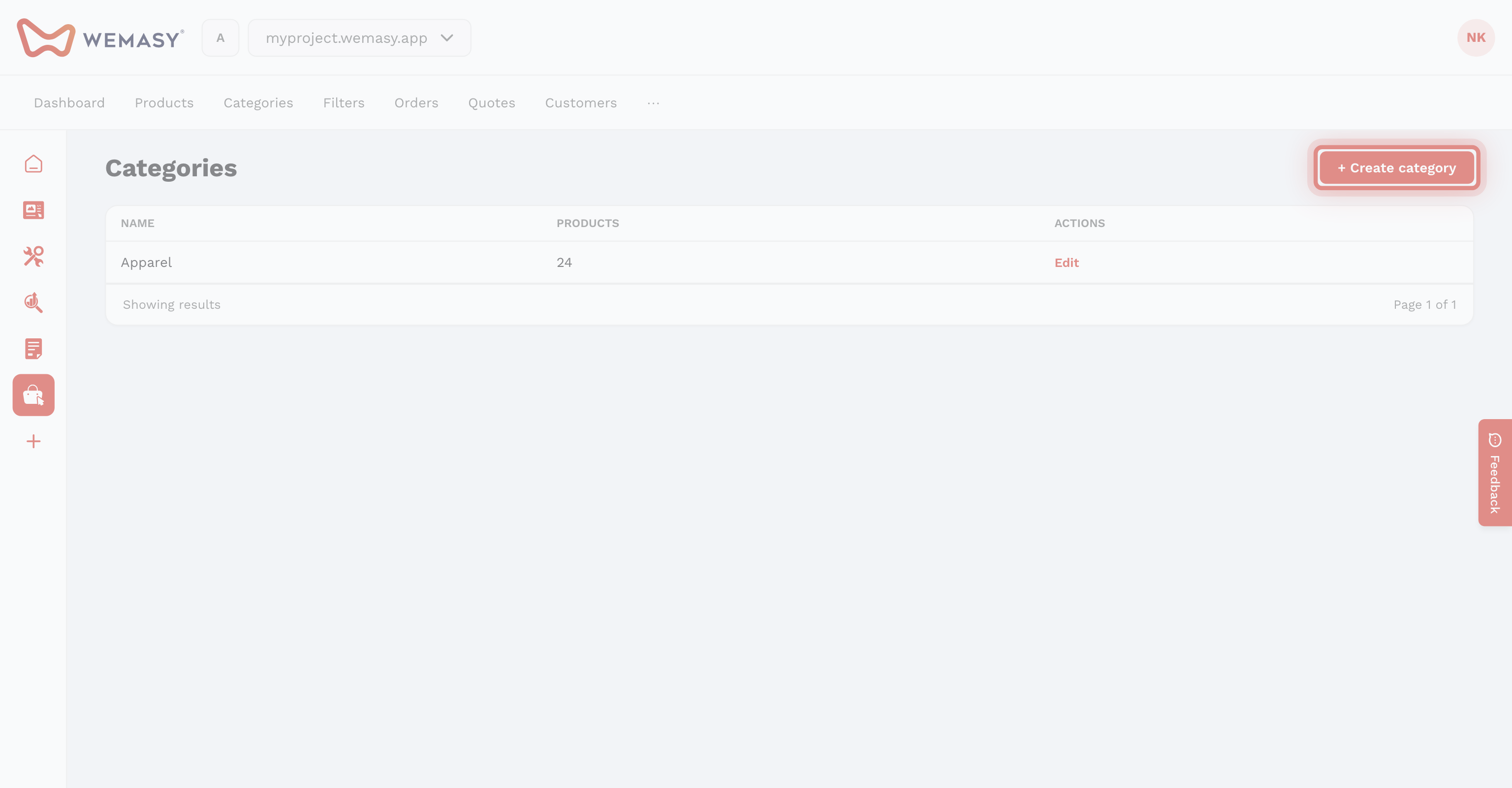Click the ACTIONS column header
Viewport: 1512px width, 788px height.
pyautogui.click(x=1079, y=223)
